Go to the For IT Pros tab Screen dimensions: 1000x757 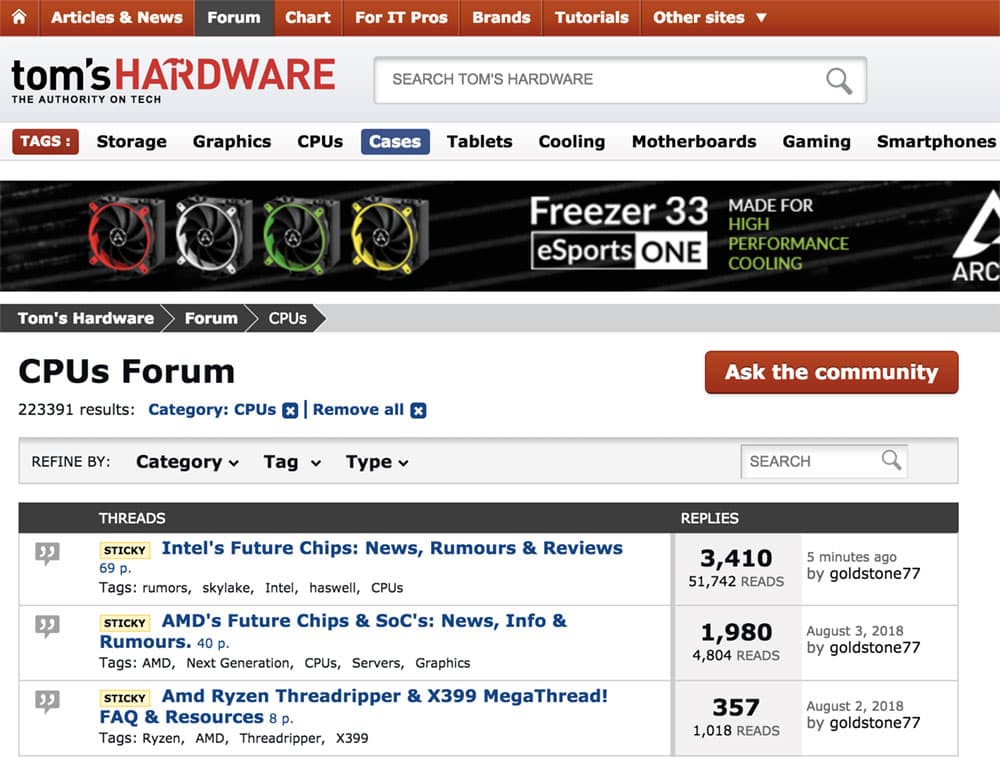pos(401,18)
